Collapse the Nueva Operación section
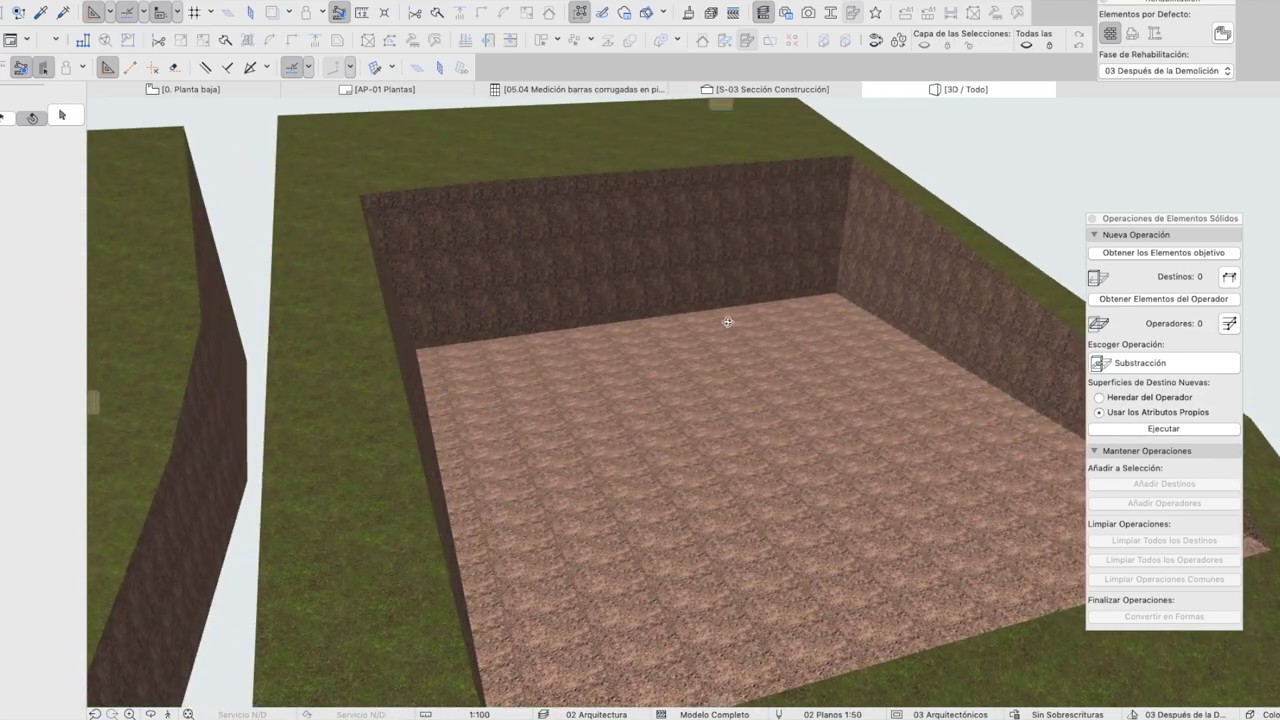The height and width of the screenshot is (720, 1280). pos(1094,235)
